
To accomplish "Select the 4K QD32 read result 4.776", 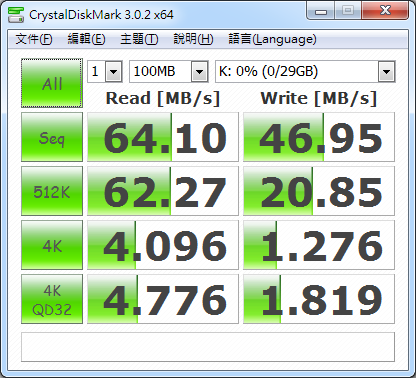I will pyautogui.click(x=163, y=299).
